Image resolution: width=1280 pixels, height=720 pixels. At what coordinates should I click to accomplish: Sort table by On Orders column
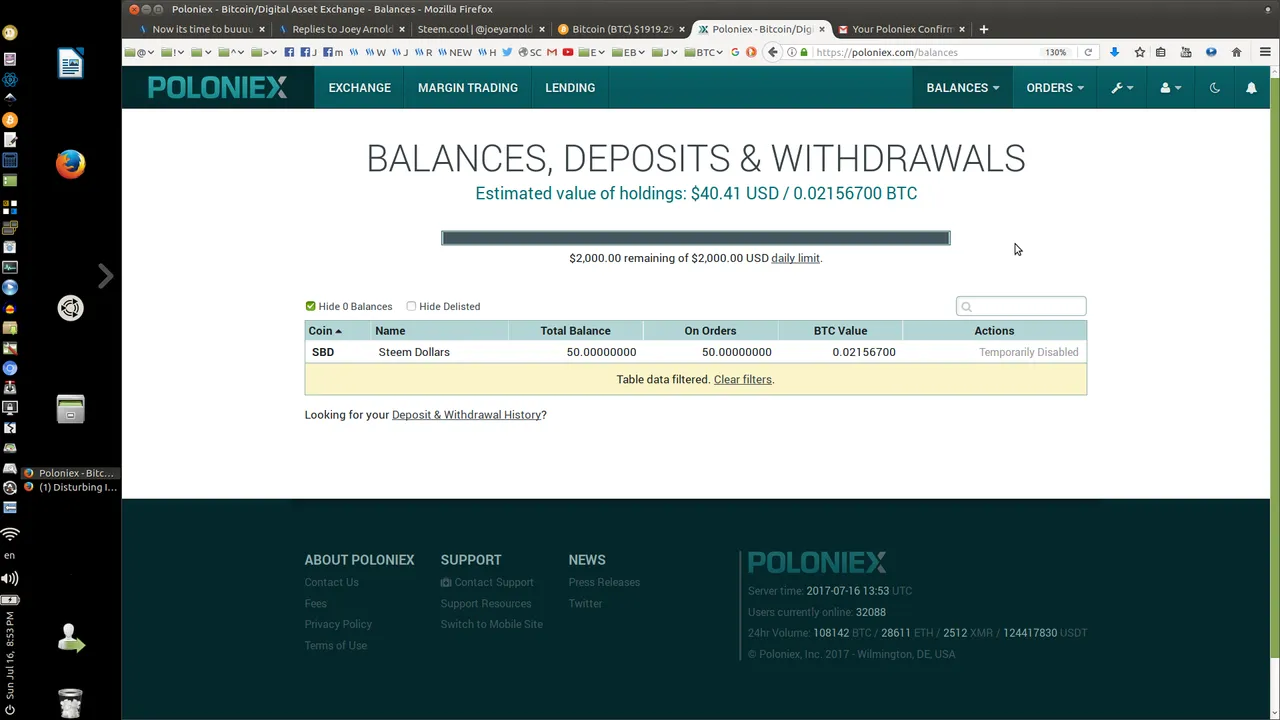tap(710, 331)
